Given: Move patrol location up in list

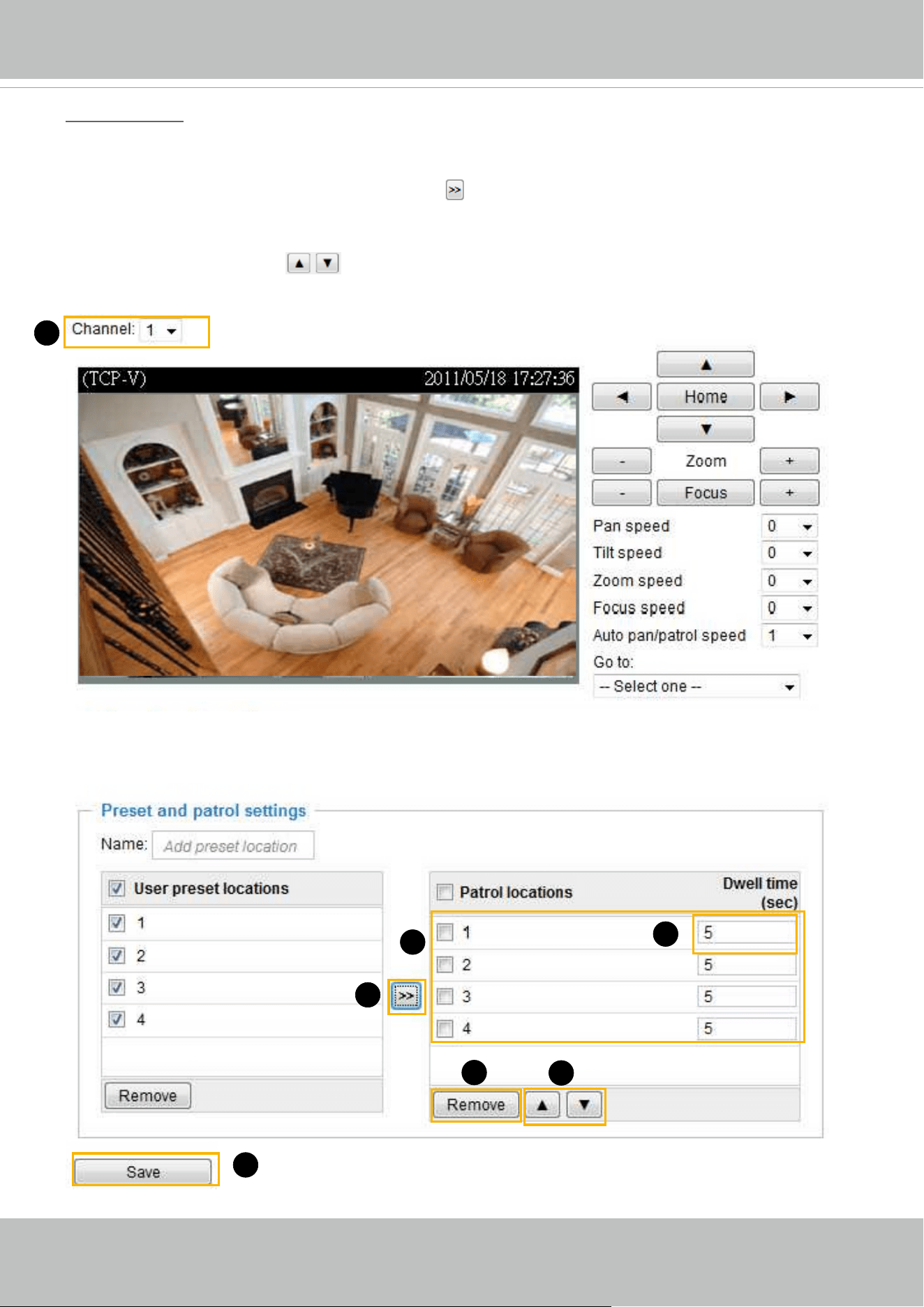Looking at the screenshot, I should [x=542, y=1105].
